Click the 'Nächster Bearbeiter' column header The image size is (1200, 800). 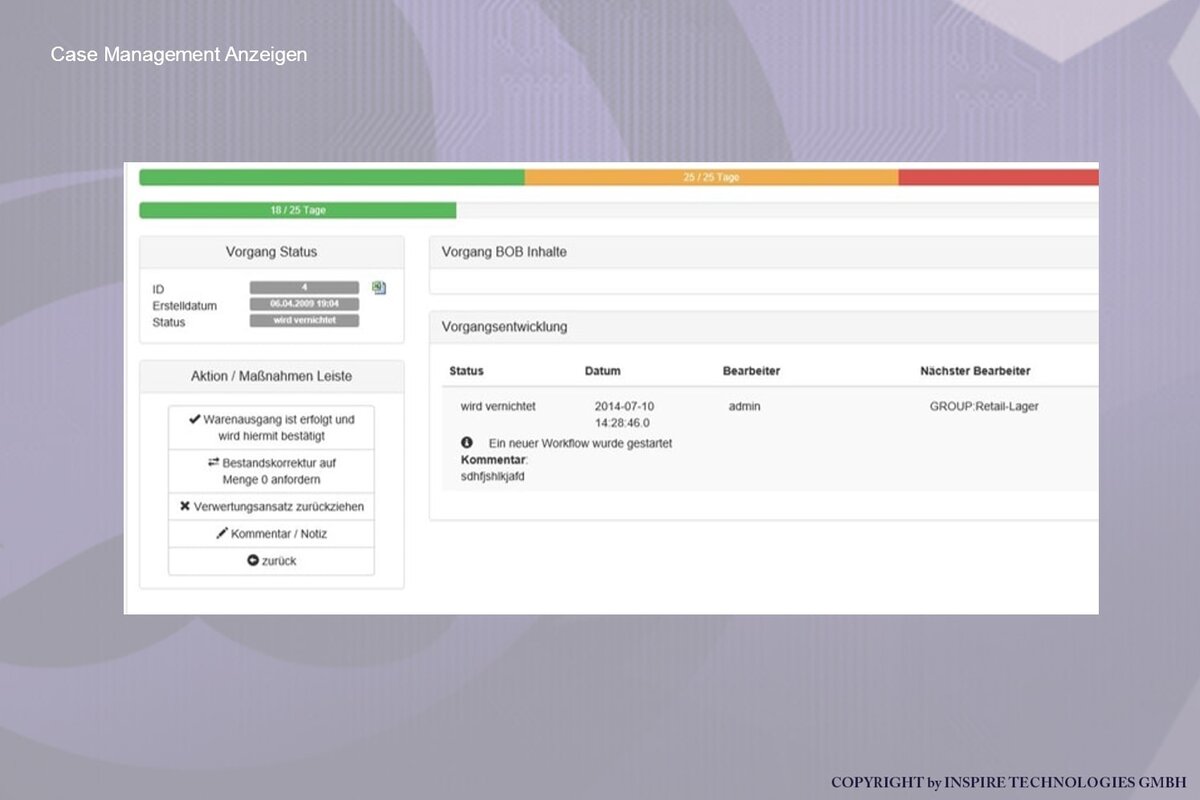coord(975,371)
